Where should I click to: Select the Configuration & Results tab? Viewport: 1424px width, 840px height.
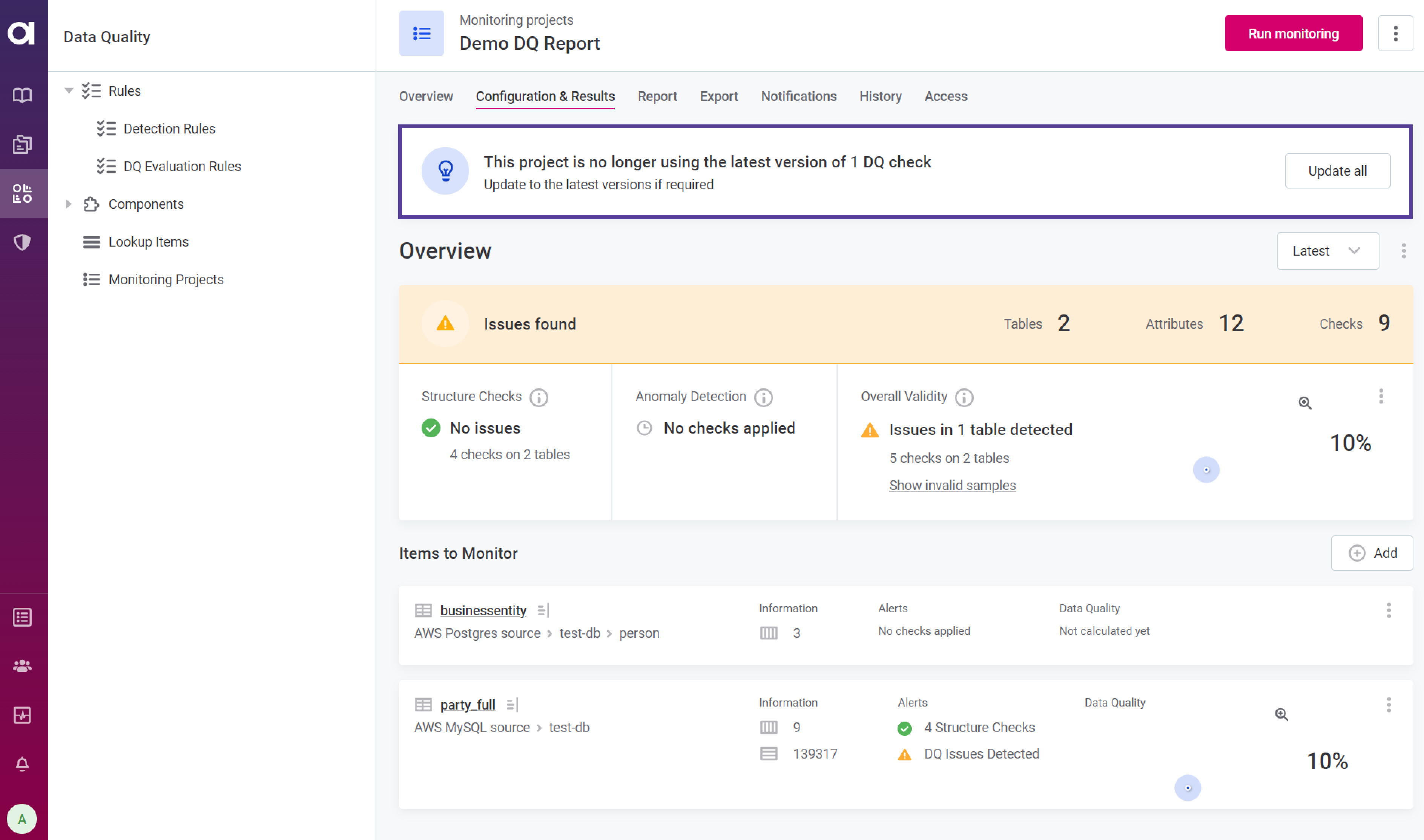point(545,96)
